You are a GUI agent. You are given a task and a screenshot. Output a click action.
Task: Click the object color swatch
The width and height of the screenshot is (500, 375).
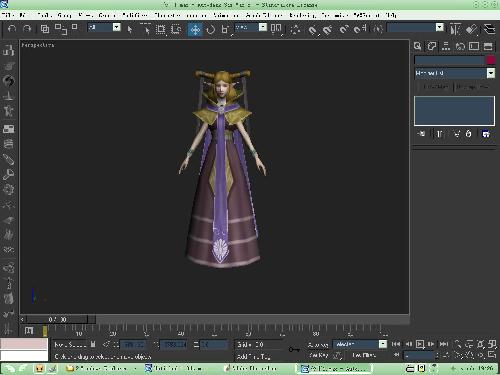click(x=491, y=60)
